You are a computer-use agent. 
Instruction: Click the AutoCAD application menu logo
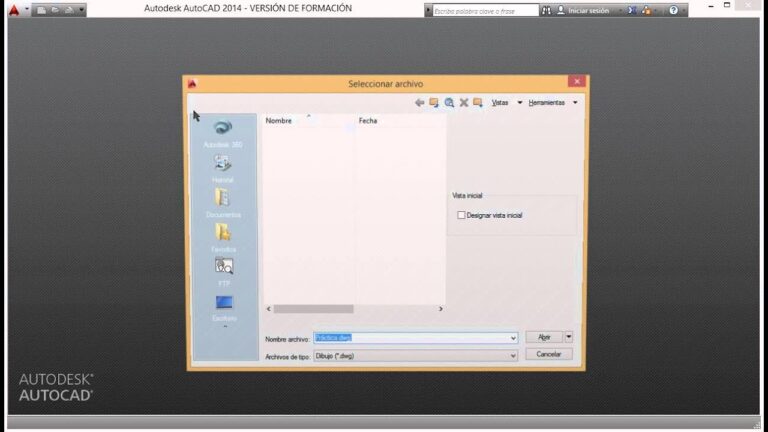(x=13, y=10)
